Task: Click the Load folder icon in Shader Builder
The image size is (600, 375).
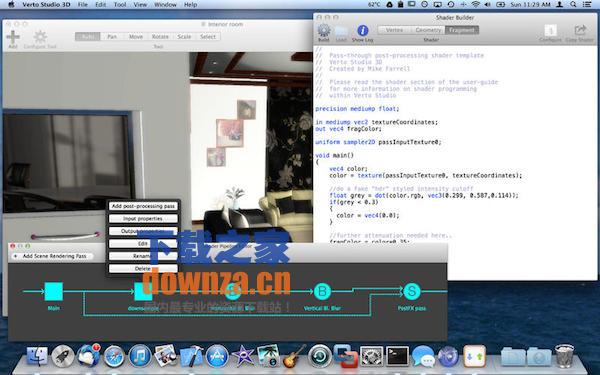Action: [341, 31]
